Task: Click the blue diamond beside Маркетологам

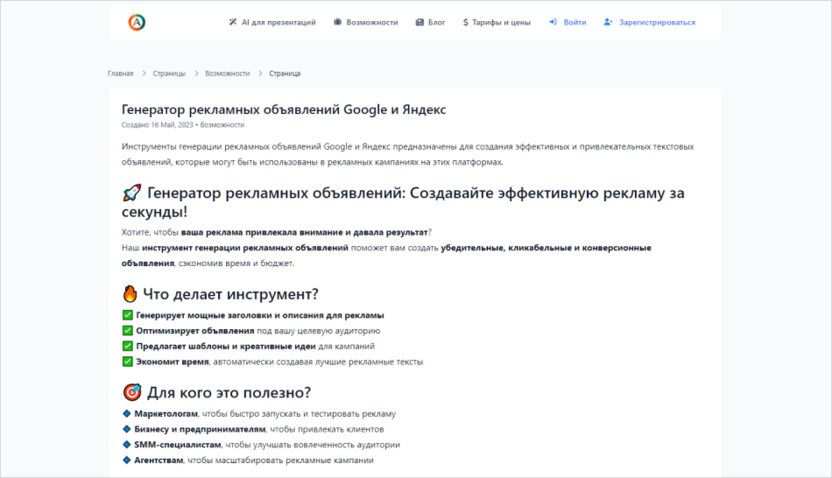Action: click(x=127, y=413)
